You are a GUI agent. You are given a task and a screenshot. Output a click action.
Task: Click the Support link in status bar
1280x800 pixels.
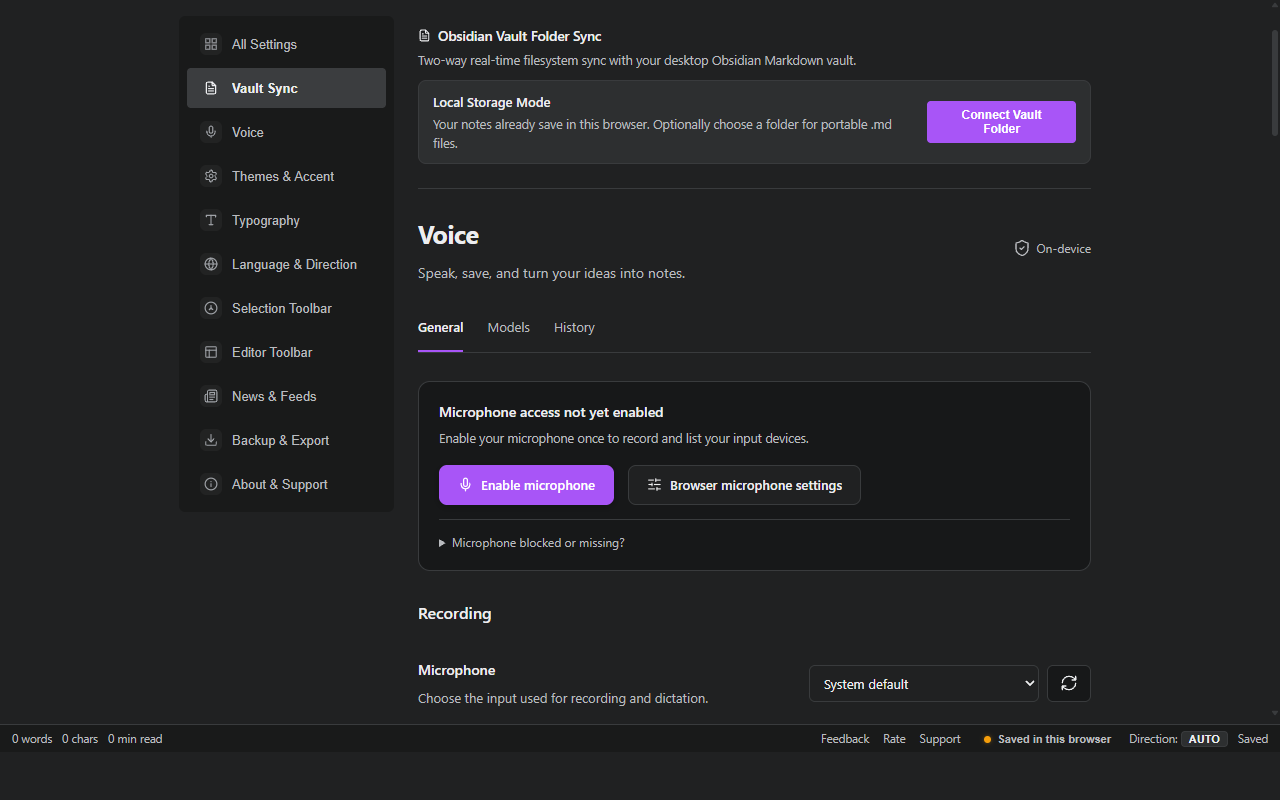[940, 739]
